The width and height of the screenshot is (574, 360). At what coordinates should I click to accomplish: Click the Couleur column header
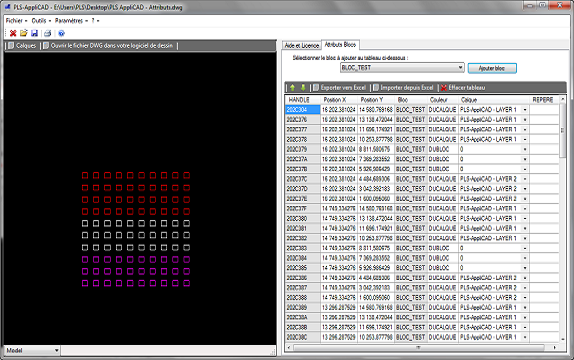(442, 100)
